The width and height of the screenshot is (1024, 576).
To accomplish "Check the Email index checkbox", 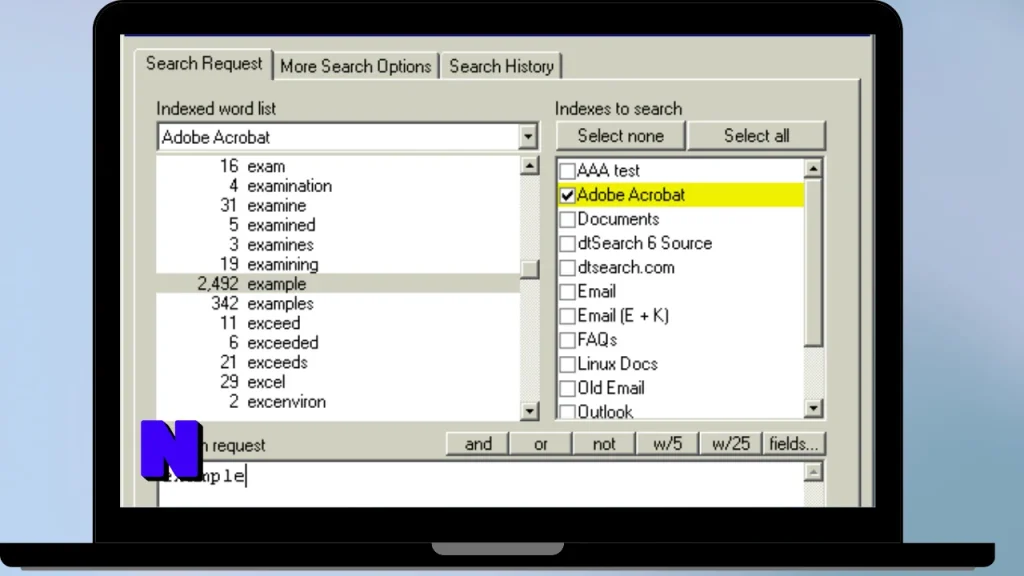I will (x=567, y=292).
